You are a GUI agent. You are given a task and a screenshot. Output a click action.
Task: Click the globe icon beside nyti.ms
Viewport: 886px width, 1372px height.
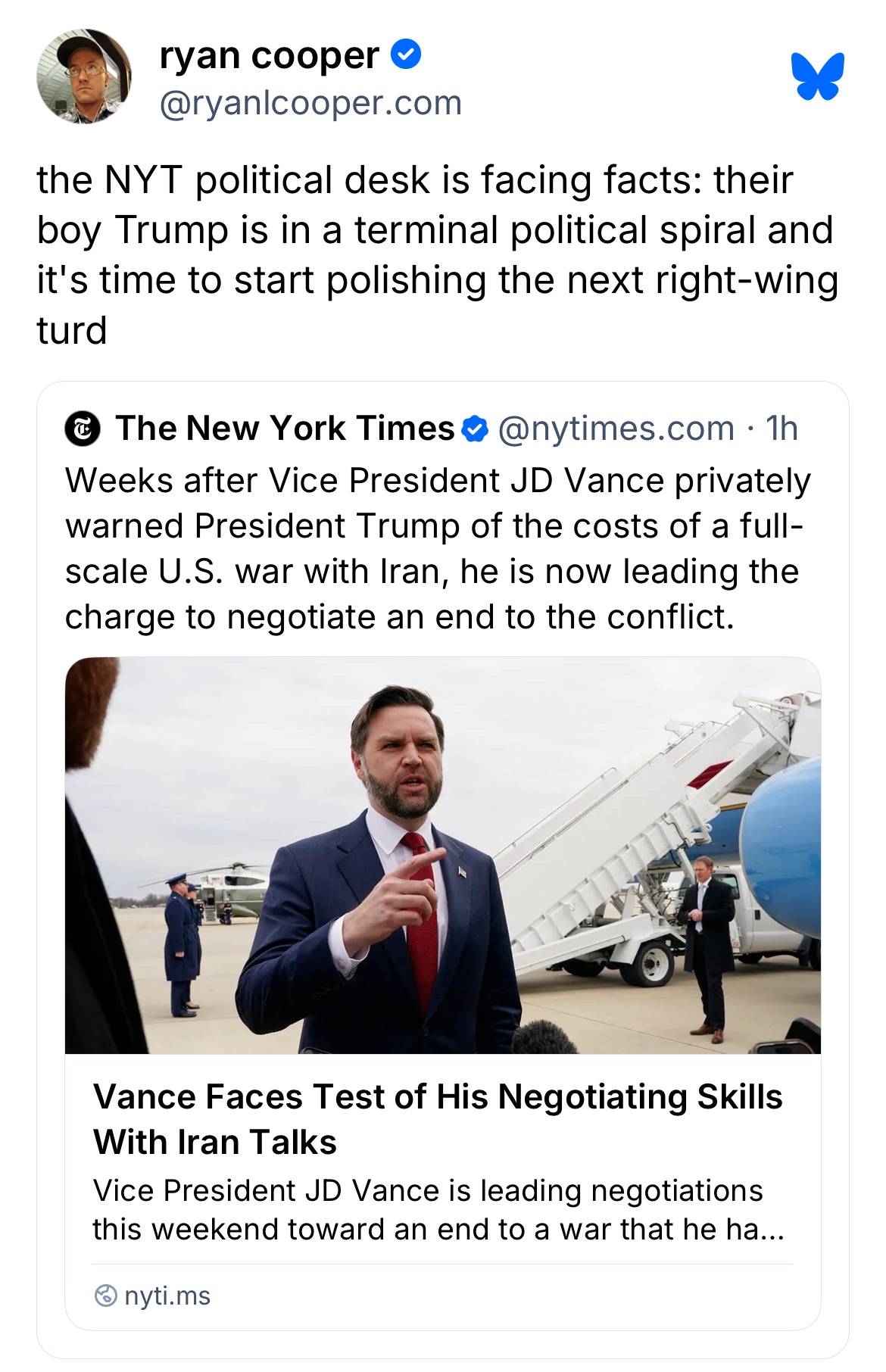(105, 1296)
